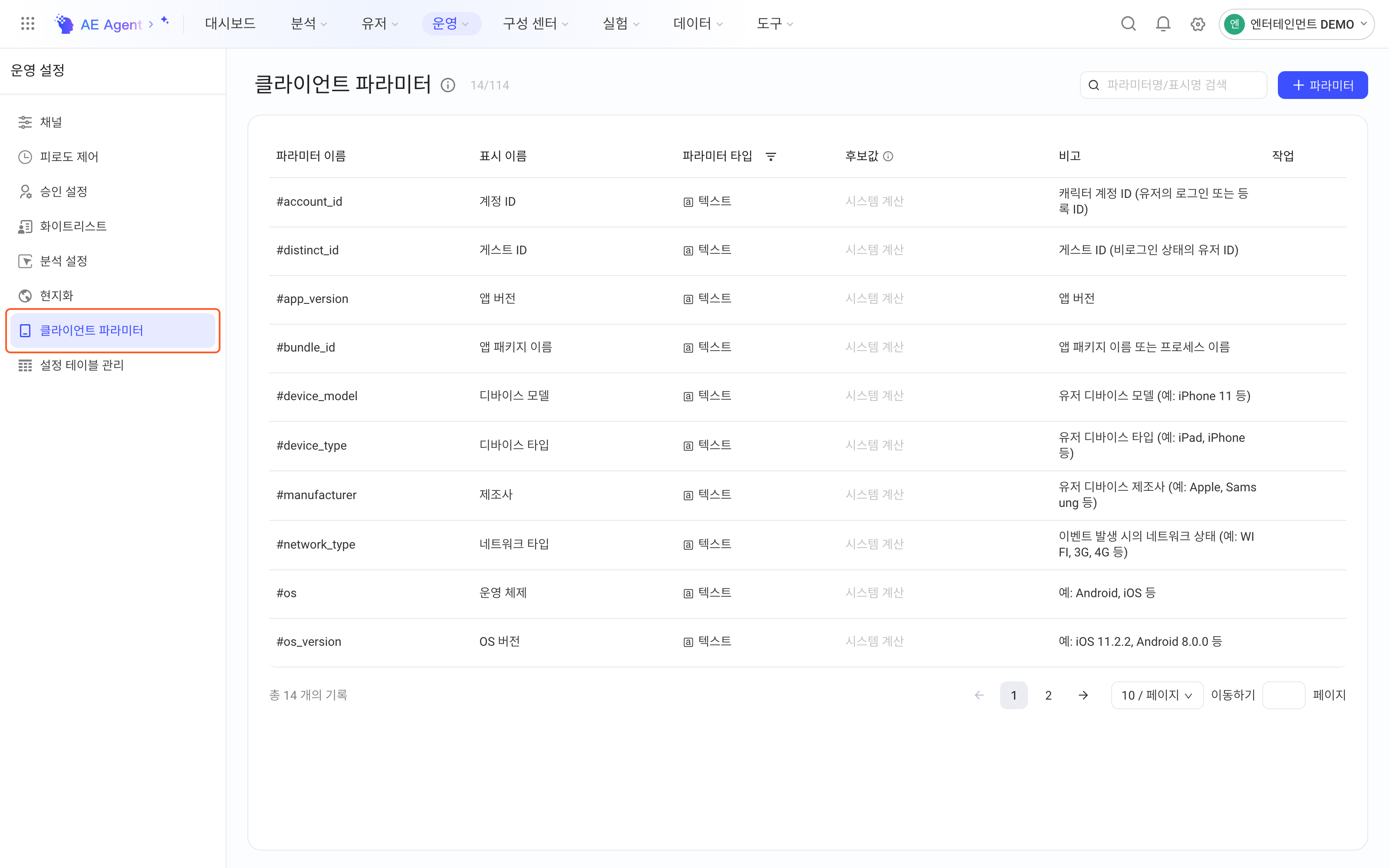Click the info icon beside 후보값 header
The height and width of the screenshot is (868, 1389).
coord(888,156)
